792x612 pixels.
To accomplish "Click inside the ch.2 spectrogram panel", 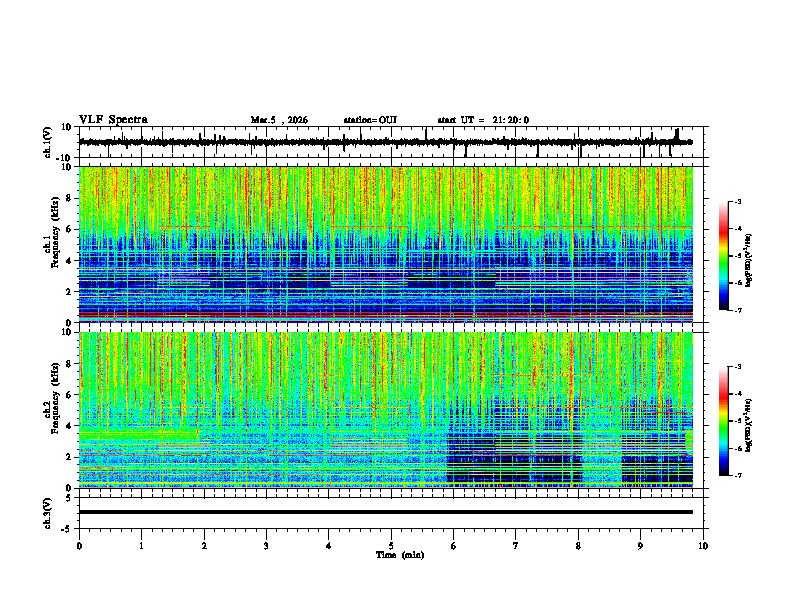I will click(386, 410).
